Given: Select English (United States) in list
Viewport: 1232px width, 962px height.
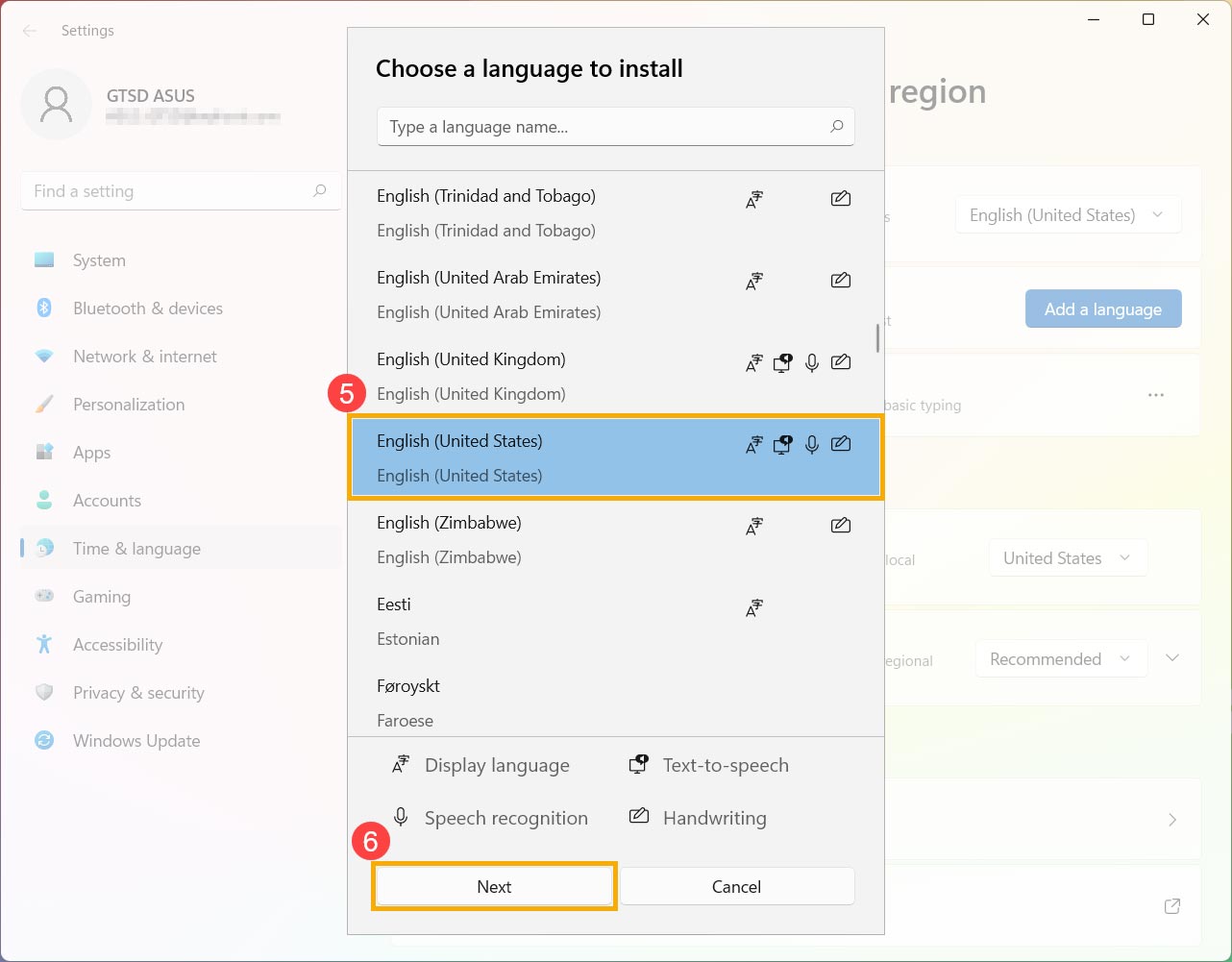Looking at the screenshot, I should click(615, 457).
